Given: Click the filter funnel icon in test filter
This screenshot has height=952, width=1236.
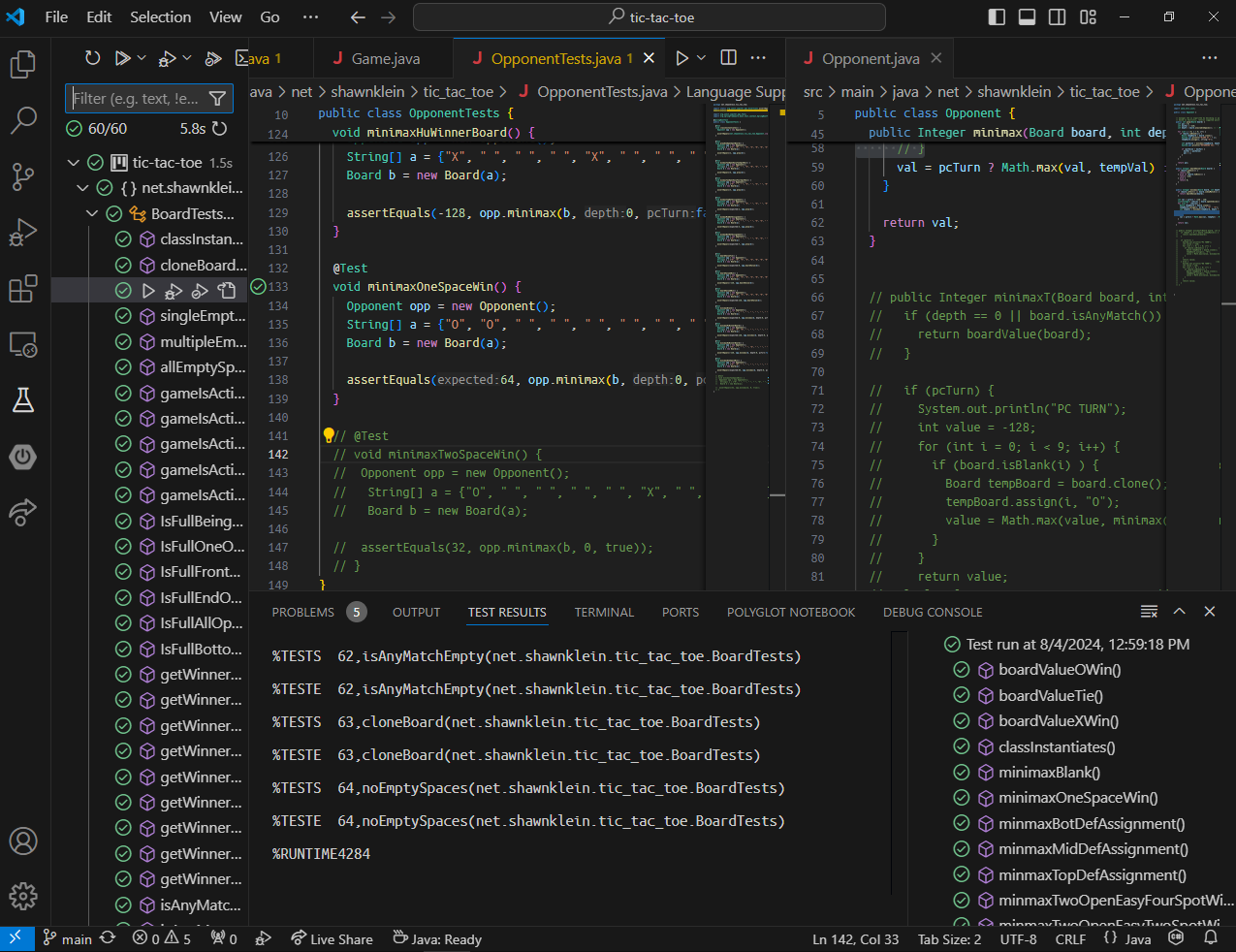Looking at the screenshot, I should (x=217, y=99).
